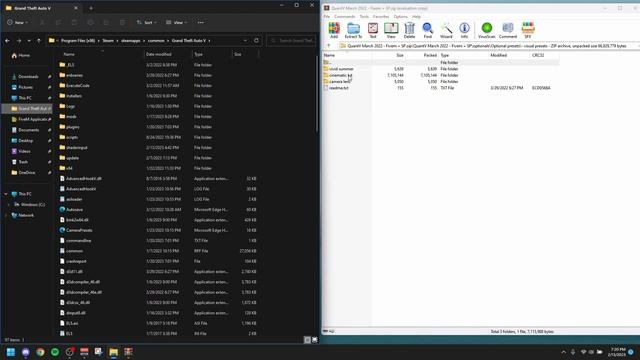Expand Windows (C:) in the navigation tree
Viewport: 640px width, 360px height.
(9, 204)
